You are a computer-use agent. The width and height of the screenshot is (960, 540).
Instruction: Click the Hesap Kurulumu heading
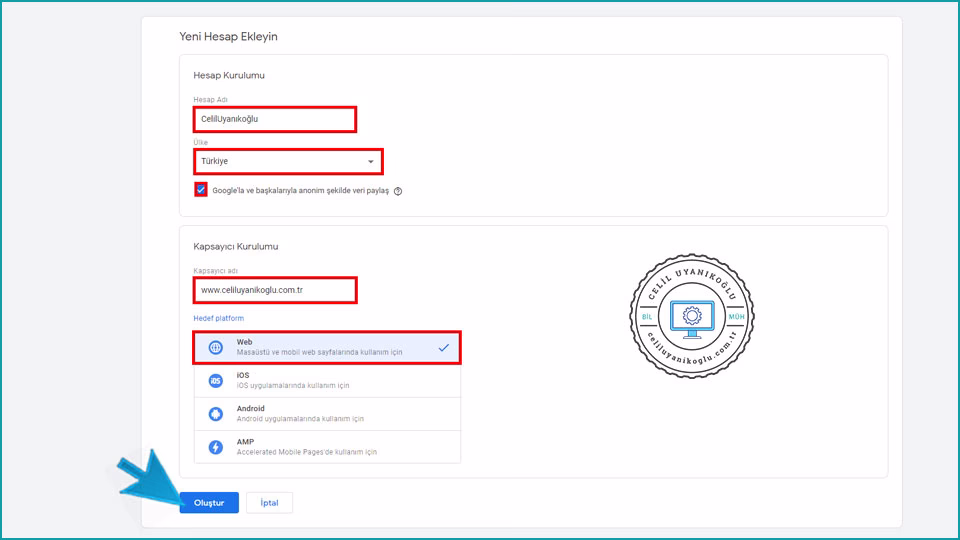[229, 75]
